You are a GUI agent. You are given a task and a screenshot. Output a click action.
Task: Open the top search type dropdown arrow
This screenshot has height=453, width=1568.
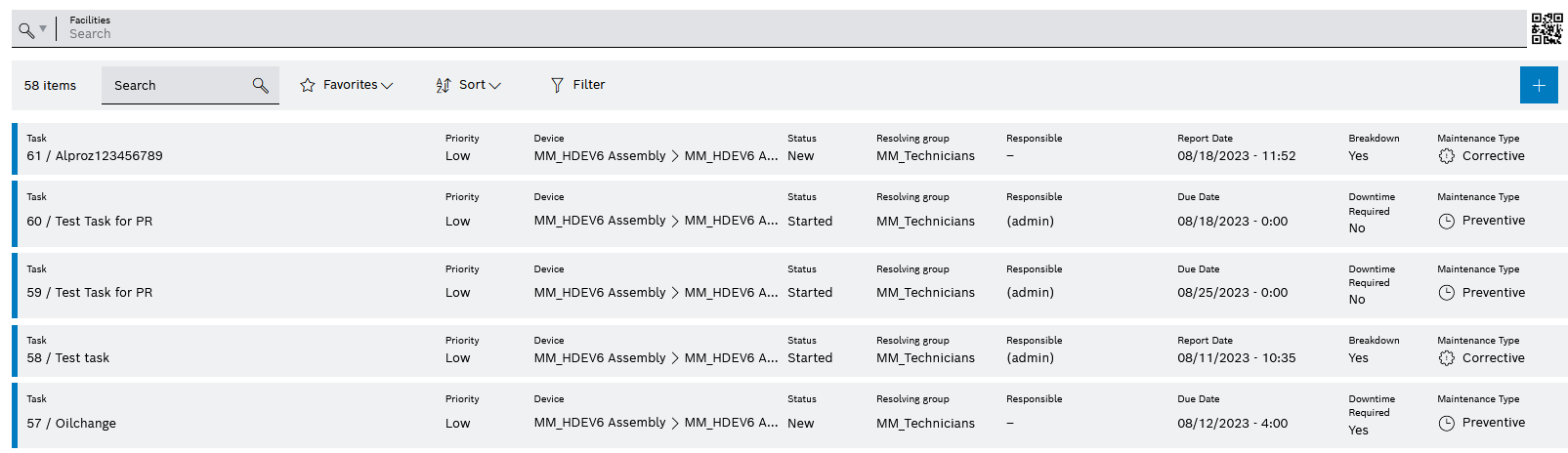[43, 28]
